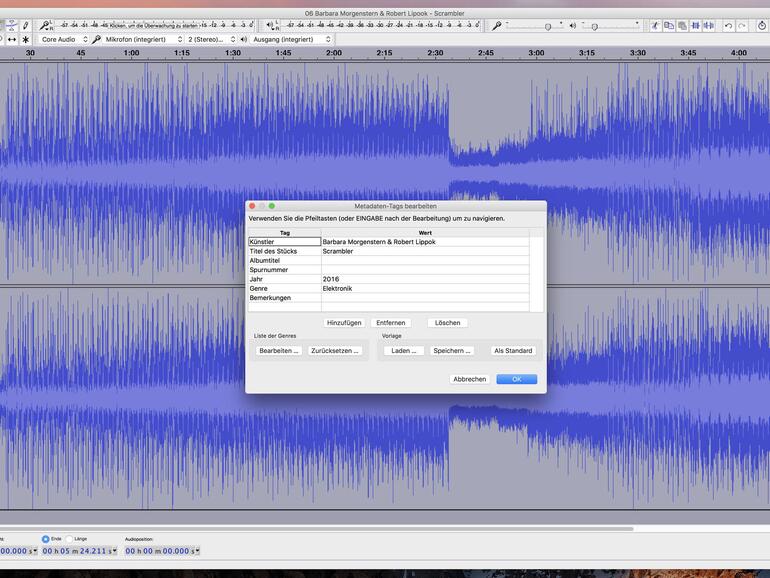Select the Envelope tool icon
This screenshot has height=578, width=770.
point(11,26)
